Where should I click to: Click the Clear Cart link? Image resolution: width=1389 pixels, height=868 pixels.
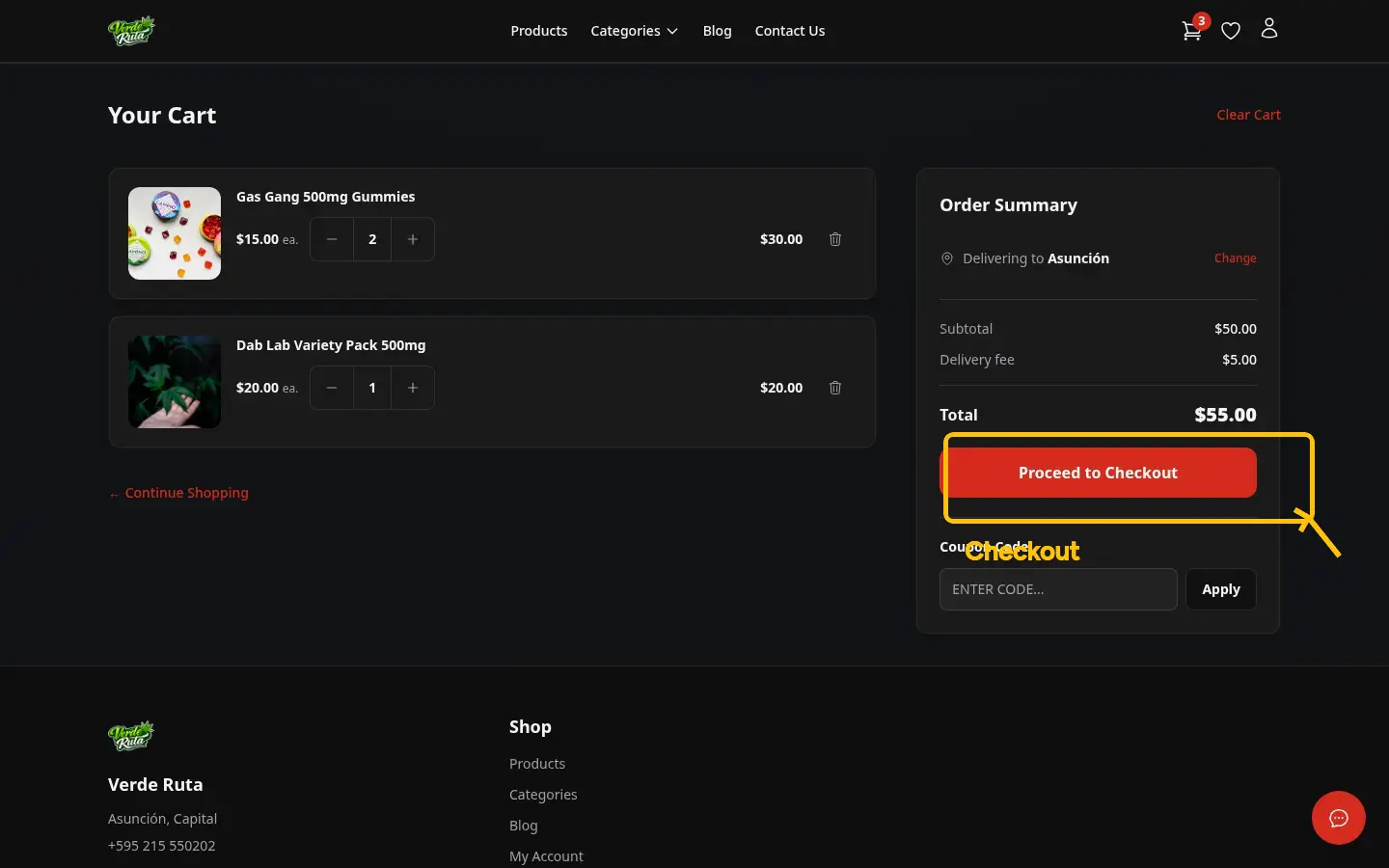point(1248,115)
